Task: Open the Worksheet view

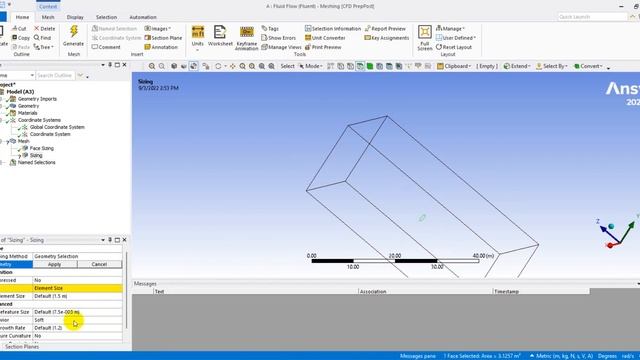Action: point(220,36)
